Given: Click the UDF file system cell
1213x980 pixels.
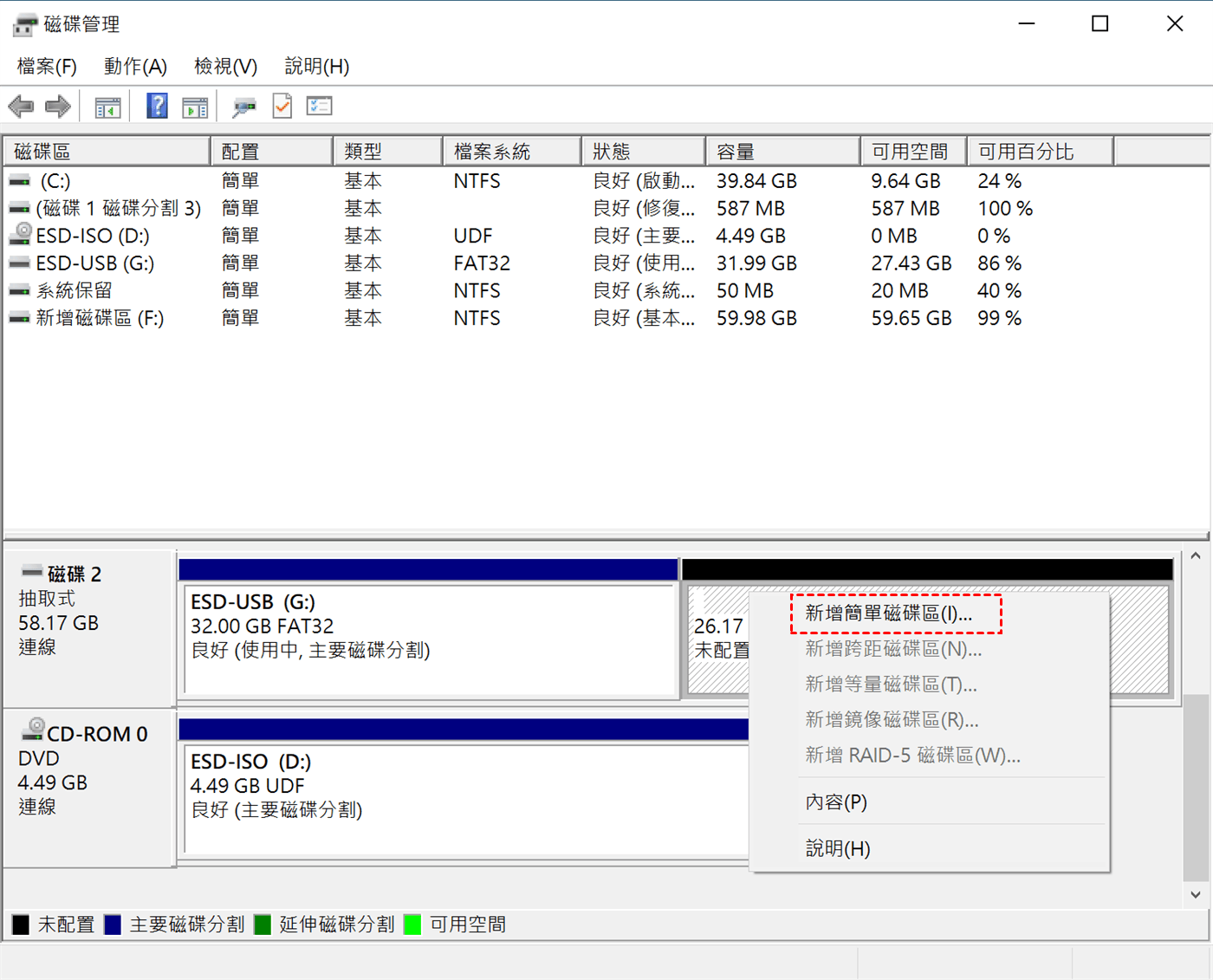Looking at the screenshot, I should click(473, 236).
